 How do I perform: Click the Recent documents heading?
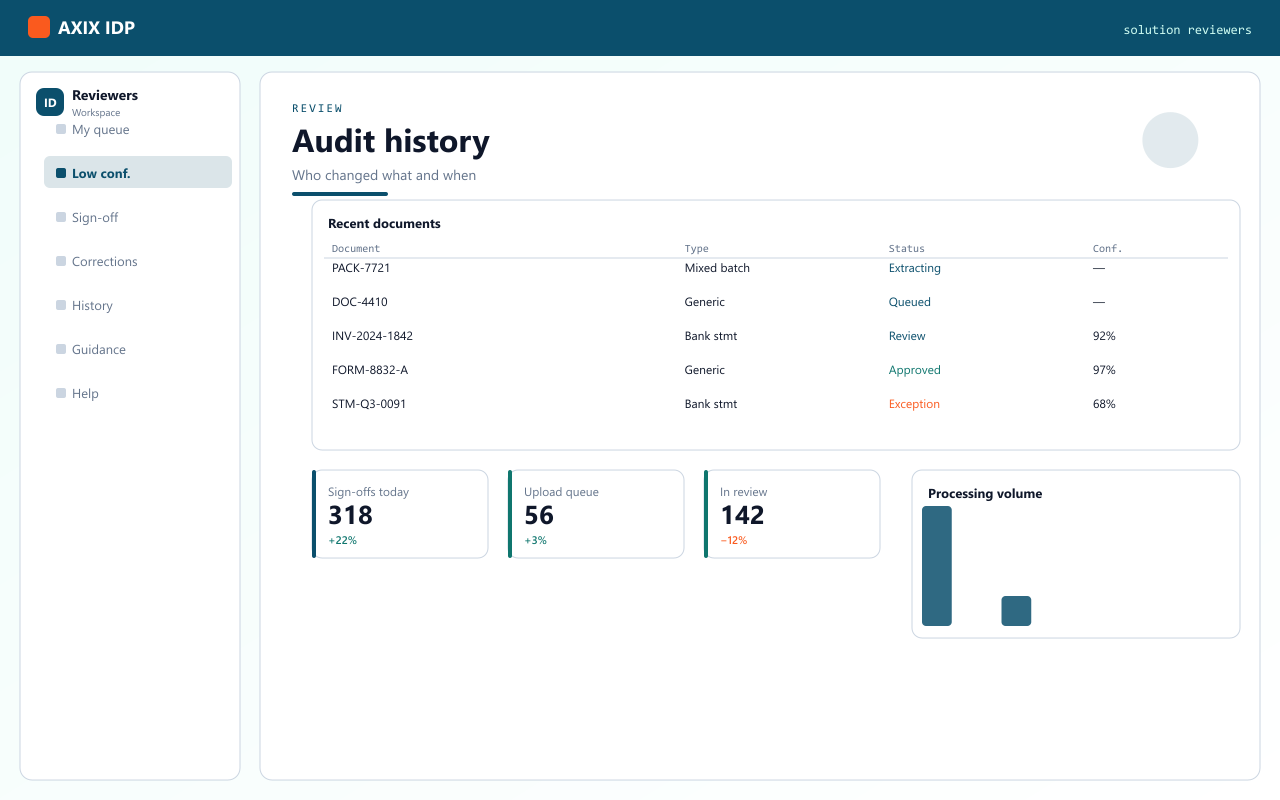384,224
